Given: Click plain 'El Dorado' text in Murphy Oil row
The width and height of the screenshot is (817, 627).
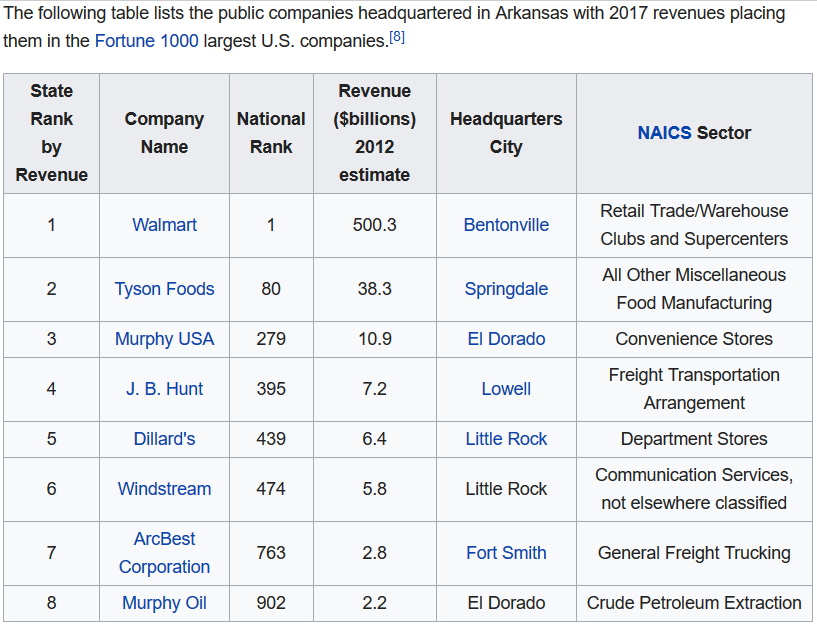Looking at the screenshot, I should point(506,603).
